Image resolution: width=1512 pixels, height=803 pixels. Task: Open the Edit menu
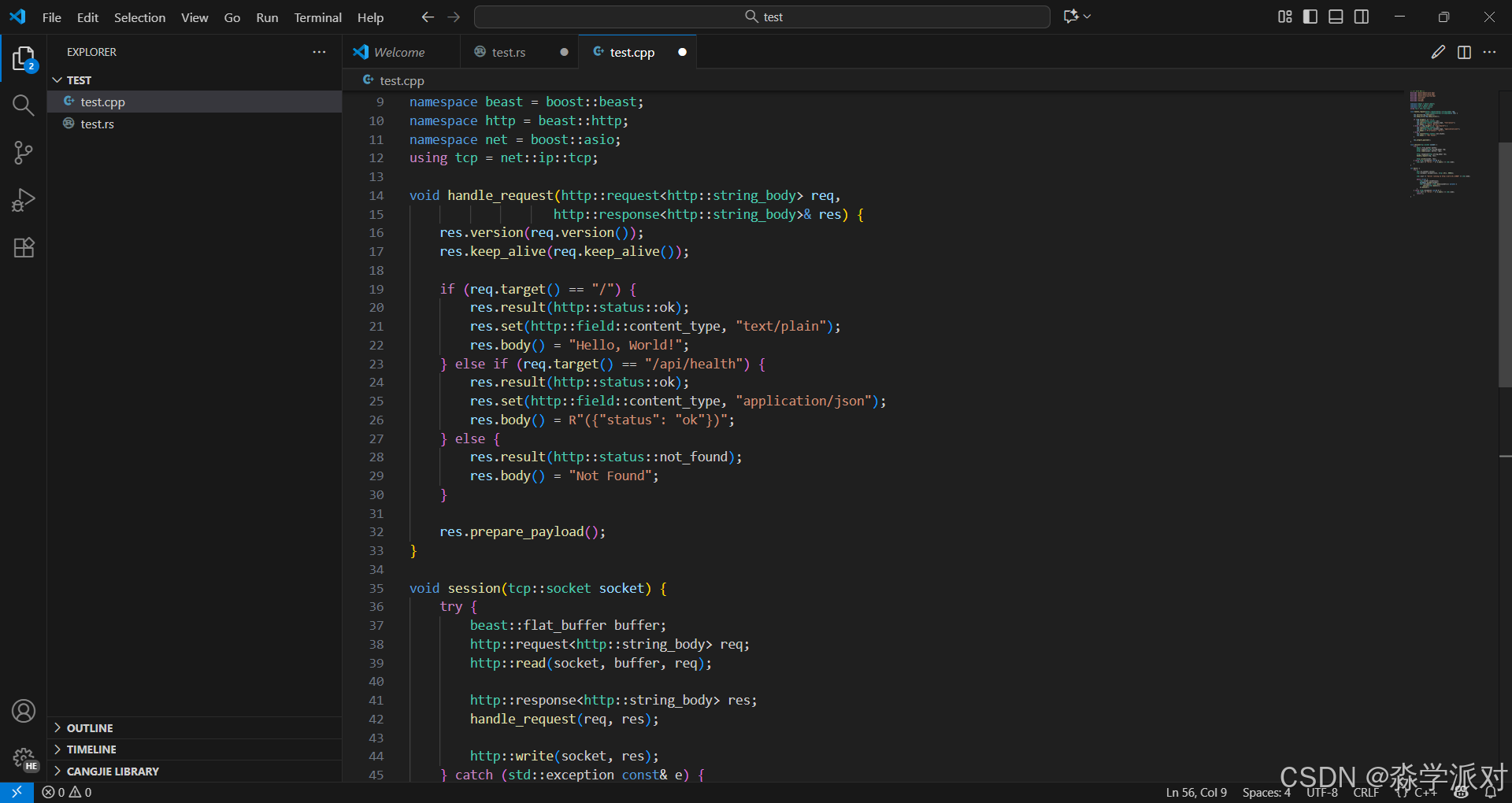tap(87, 17)
